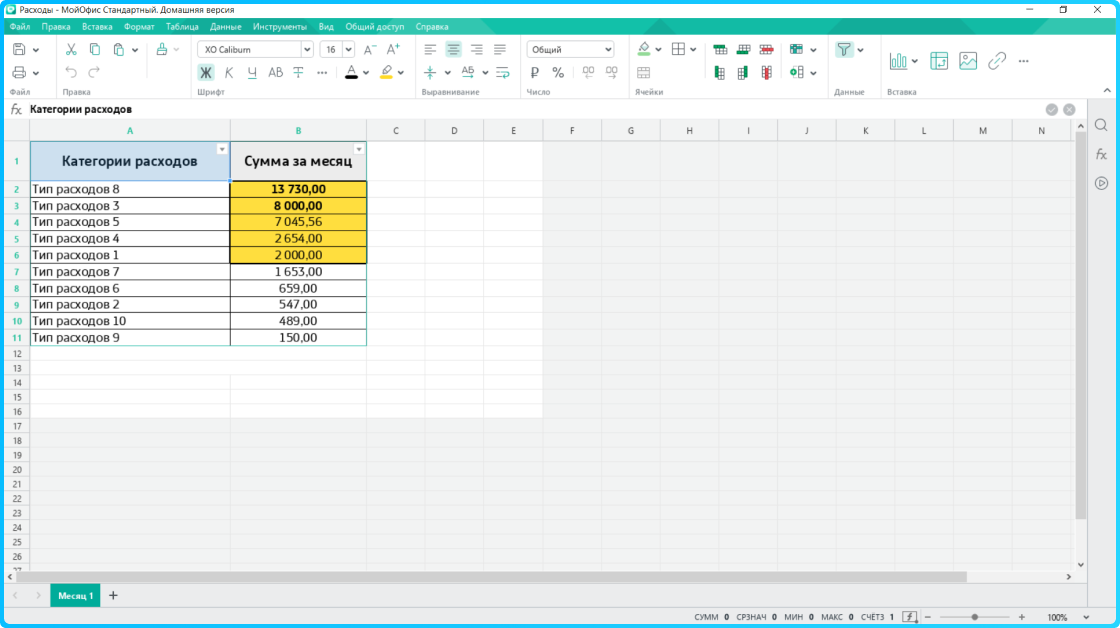Toggle bold Ж formatting
This screenshot has height=628, width=1120.
click(x=206, y=72)
